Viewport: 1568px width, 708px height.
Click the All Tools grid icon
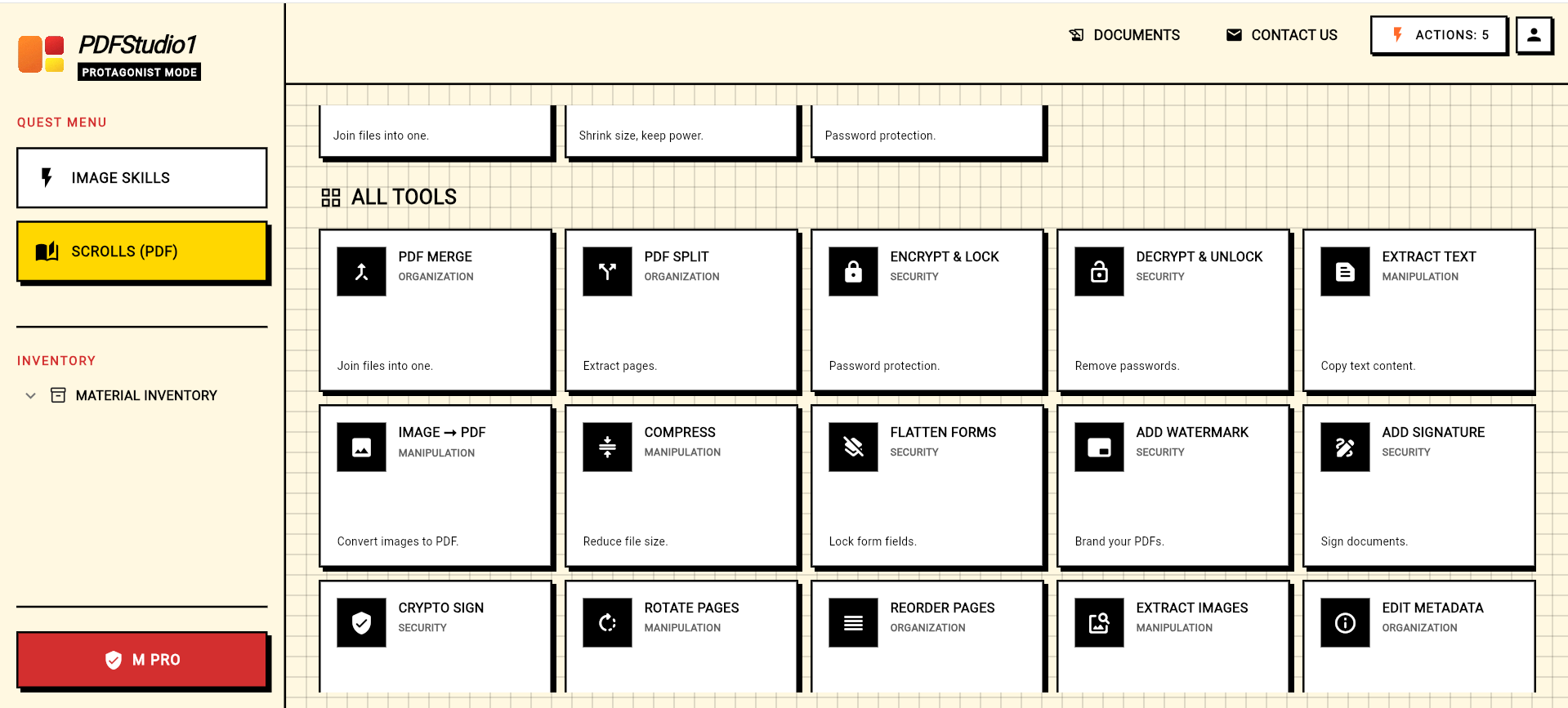pos(330,198)
